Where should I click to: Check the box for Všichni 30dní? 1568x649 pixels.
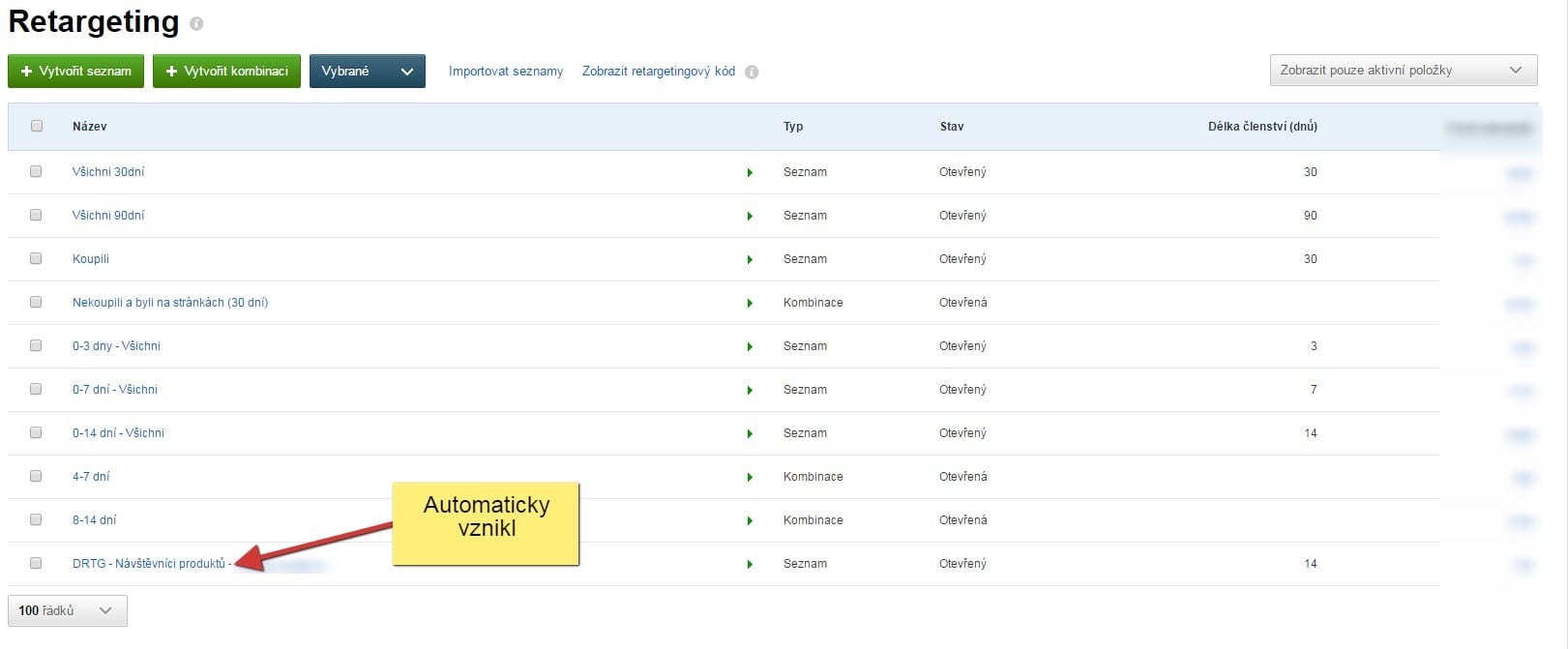pos(36,171)
